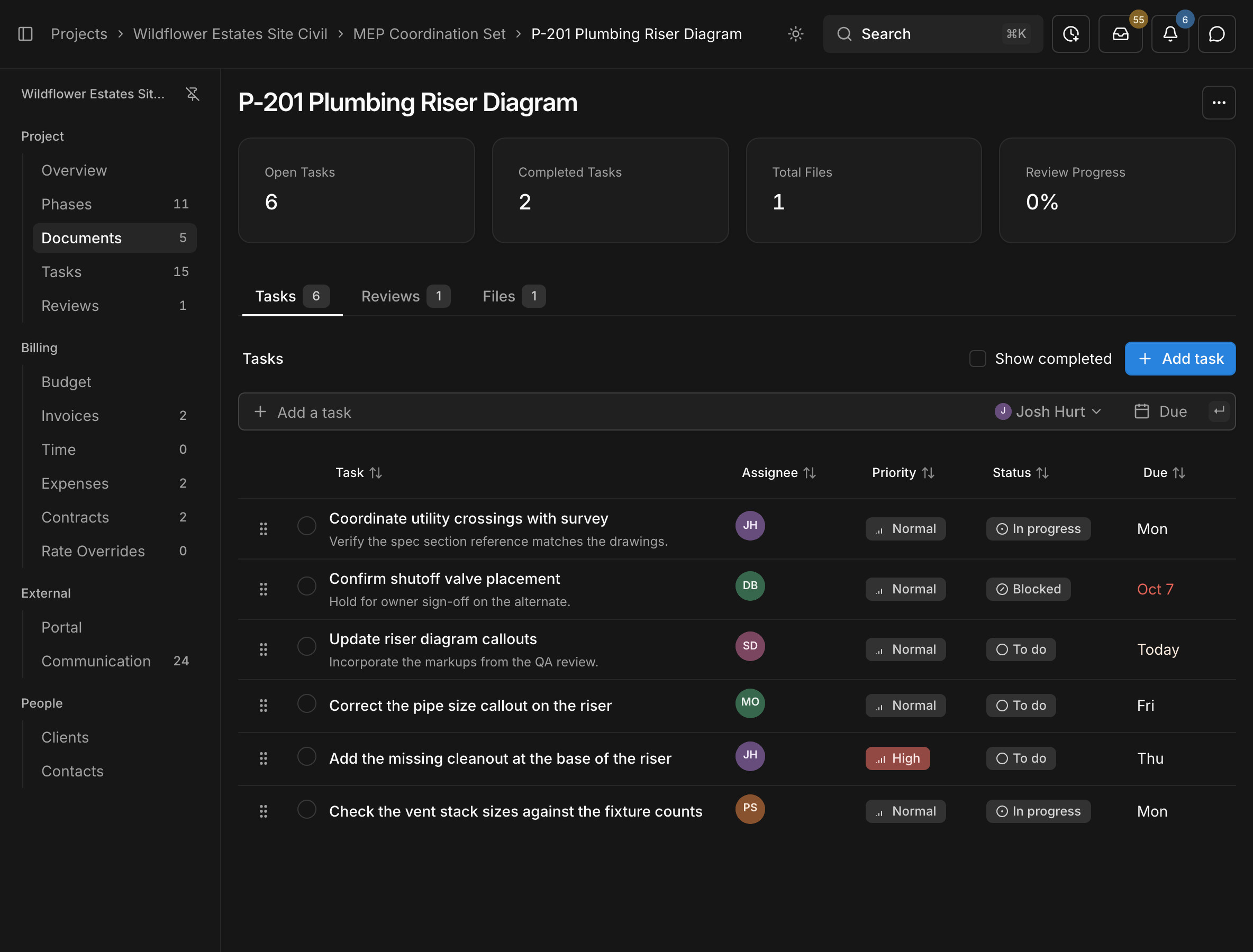Click the Search field

[933, 34]
